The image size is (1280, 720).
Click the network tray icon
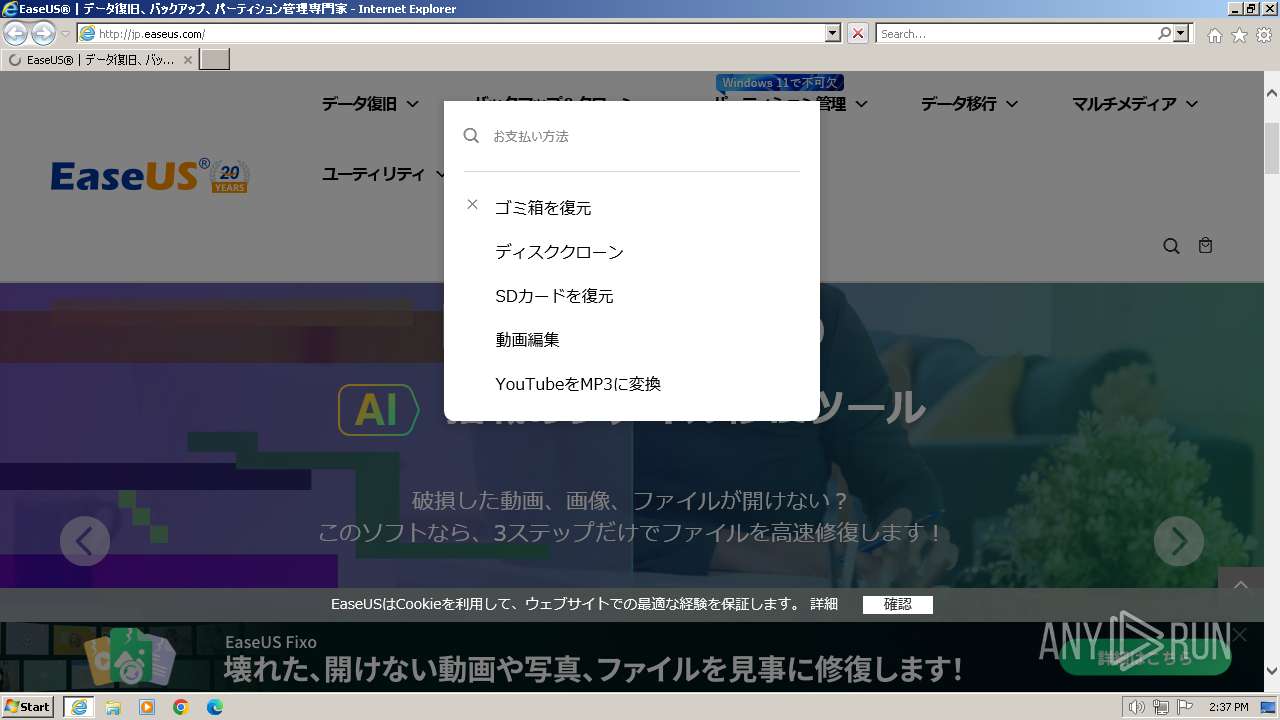[x=1161, y=707]
